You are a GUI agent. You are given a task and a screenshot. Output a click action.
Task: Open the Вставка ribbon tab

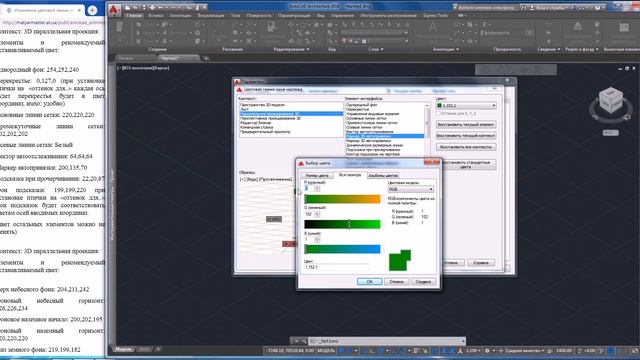[x=156, y=16]
